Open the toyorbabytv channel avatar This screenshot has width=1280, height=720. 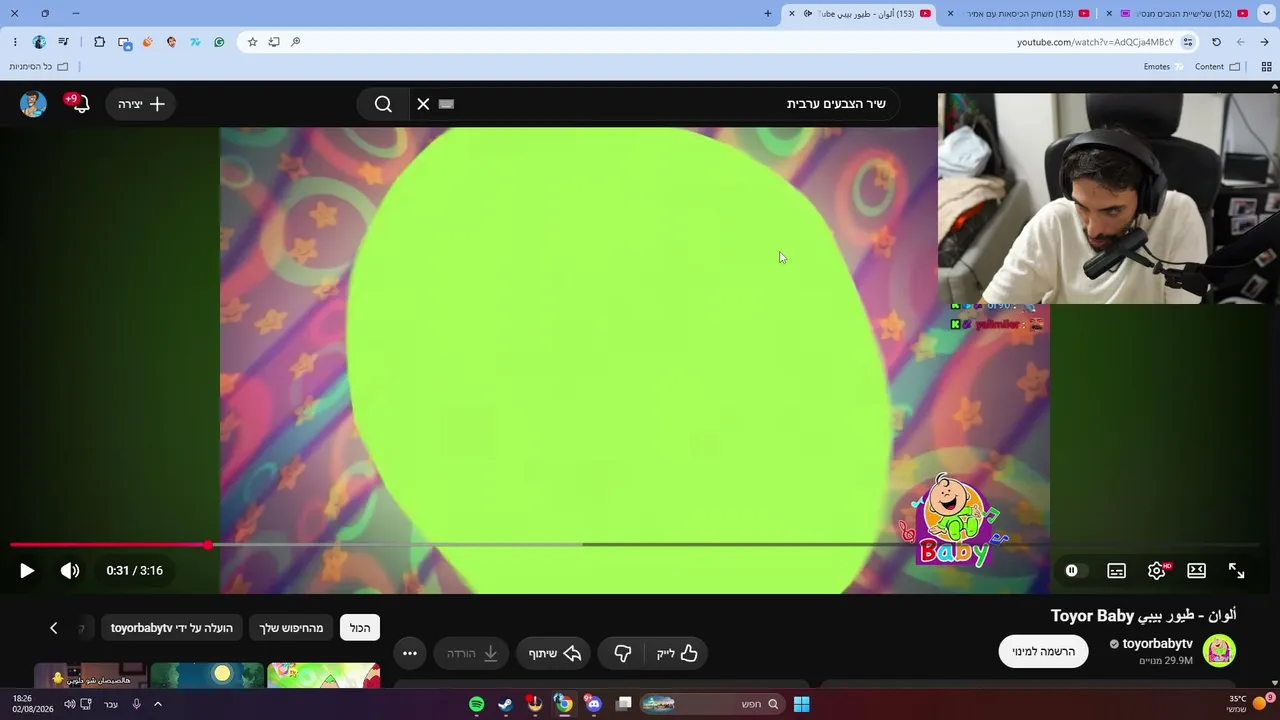(x=1219, y=651)
